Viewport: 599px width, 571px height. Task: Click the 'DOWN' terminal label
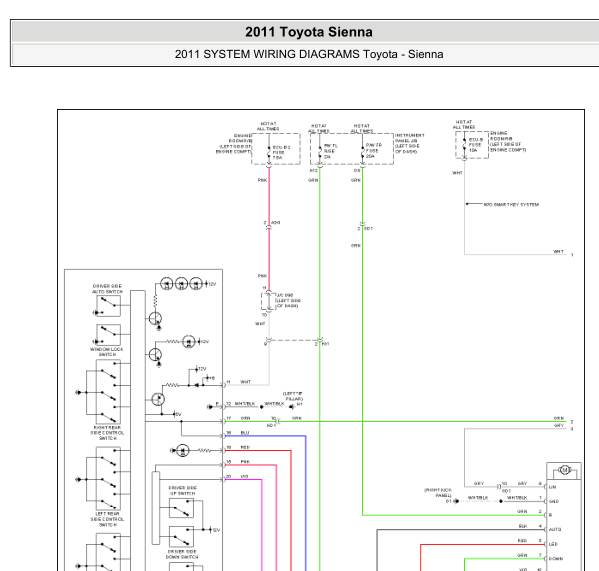tap(556, 558)
